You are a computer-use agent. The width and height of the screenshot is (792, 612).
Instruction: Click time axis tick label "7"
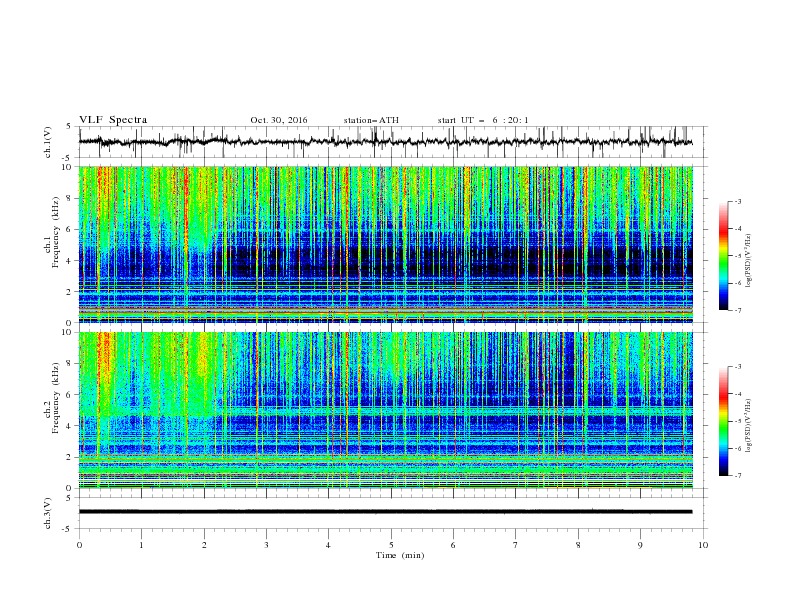pos(516,545)
